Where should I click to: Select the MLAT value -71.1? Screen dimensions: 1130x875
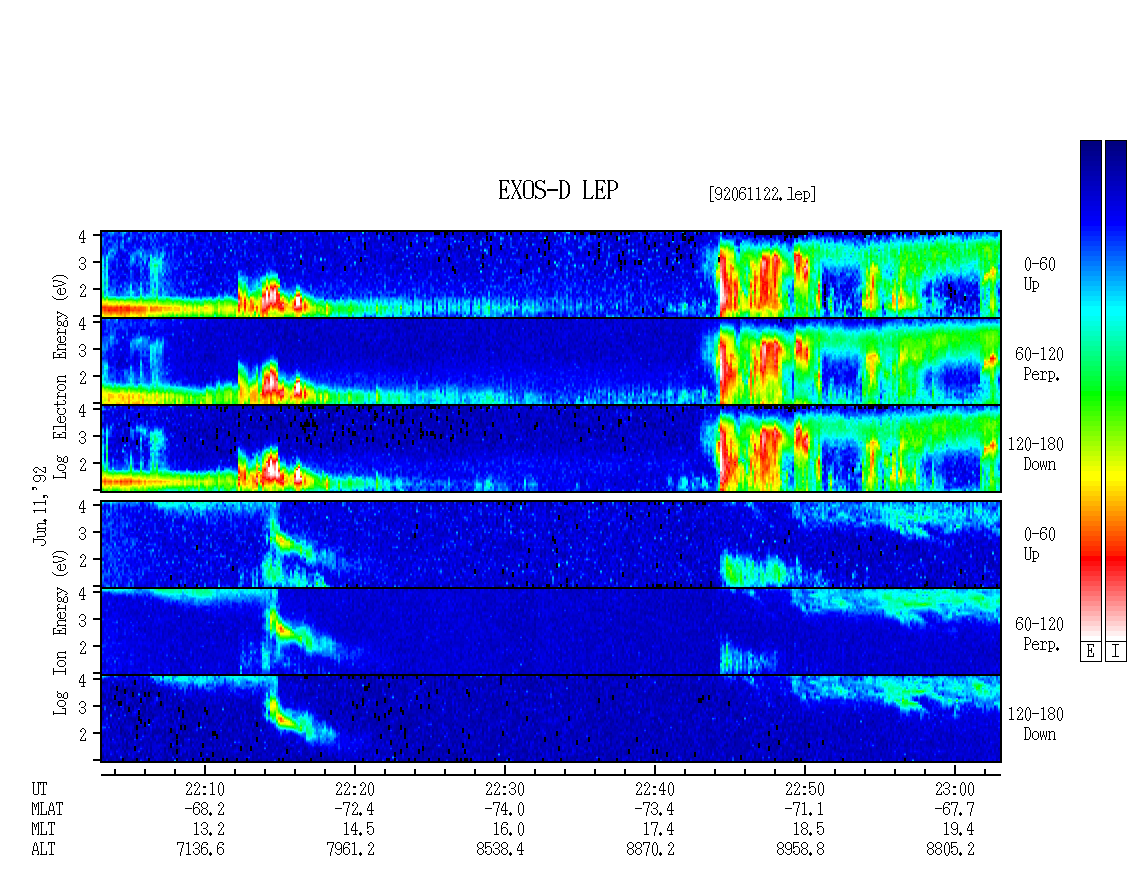pos(804,809)
